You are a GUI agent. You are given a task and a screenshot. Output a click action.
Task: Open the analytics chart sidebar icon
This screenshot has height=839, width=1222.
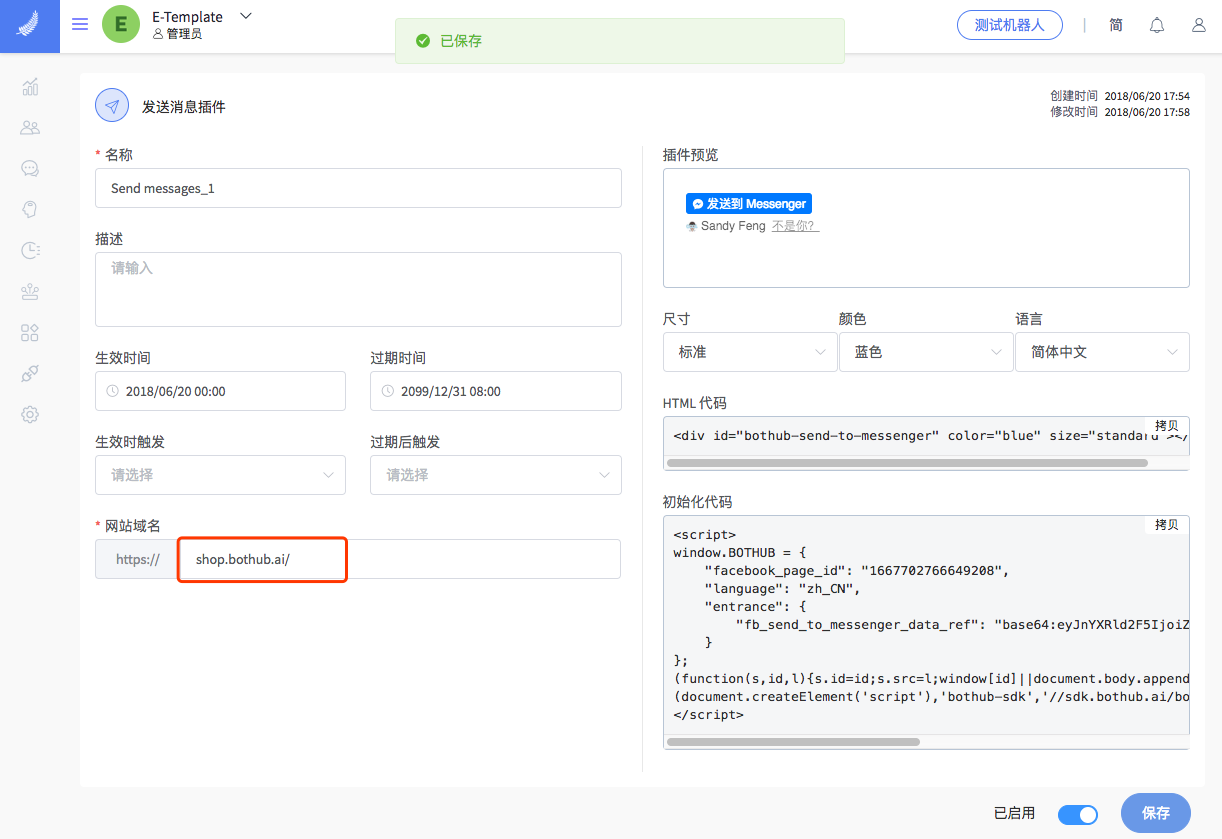coord(30,87)
